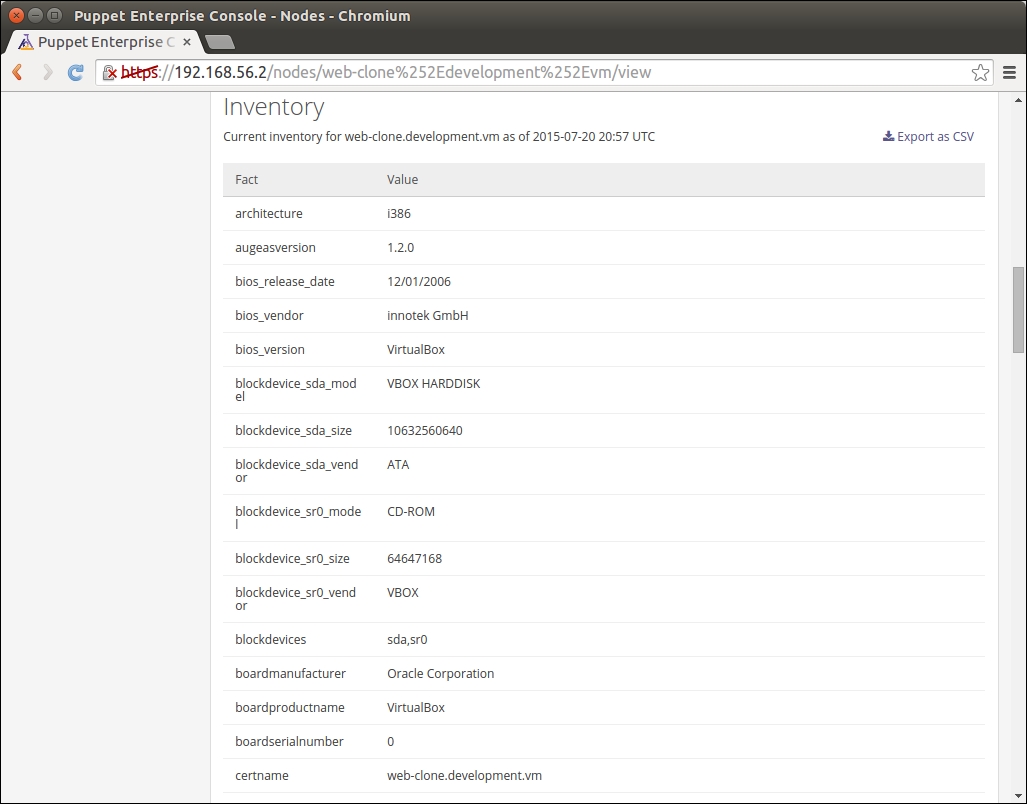The image size is (1027, 804).
Task: Click the architecture fact row
Action: [x=269, y=214]
